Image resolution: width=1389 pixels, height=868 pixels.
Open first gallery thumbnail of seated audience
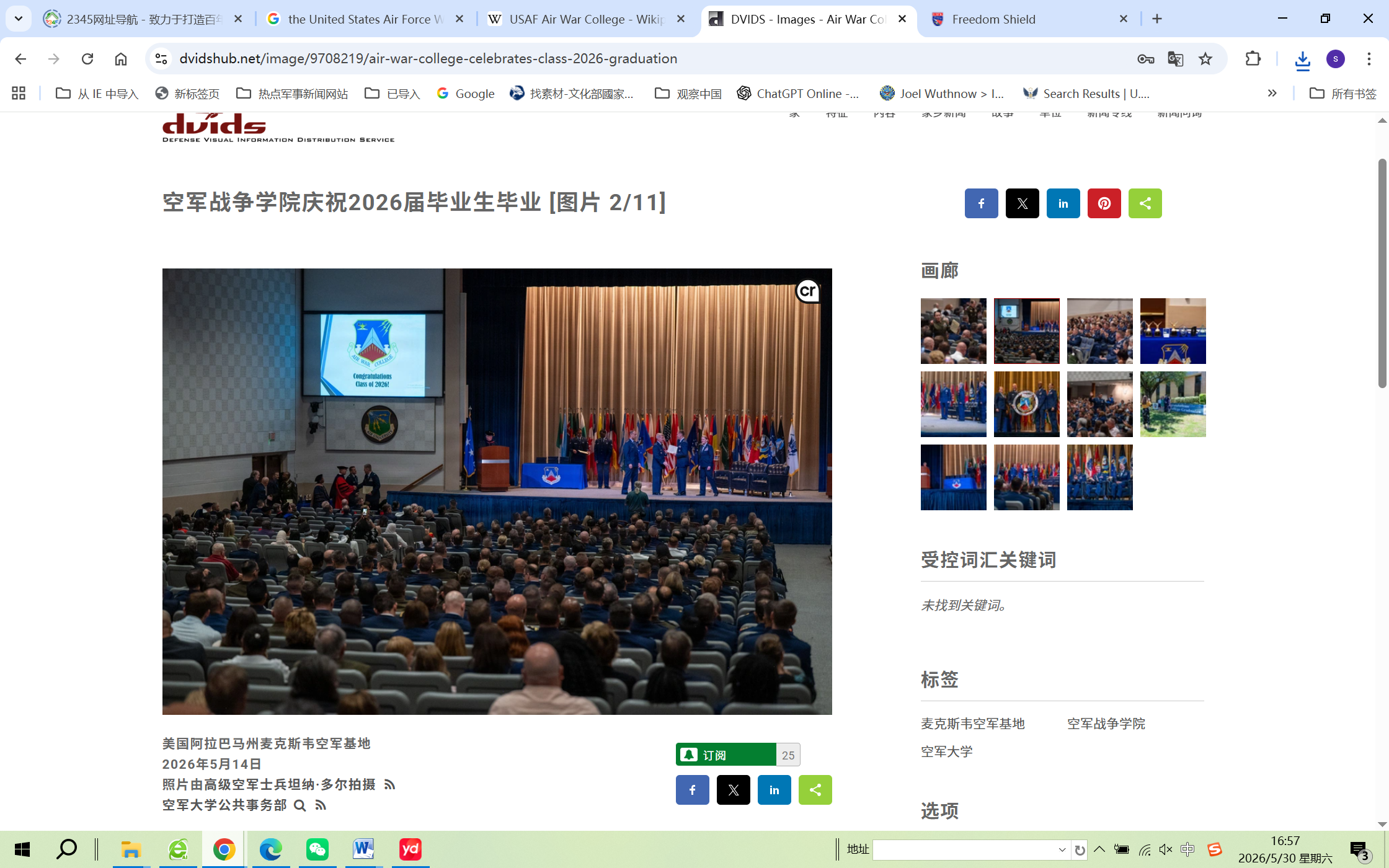(x=953, y=331)
